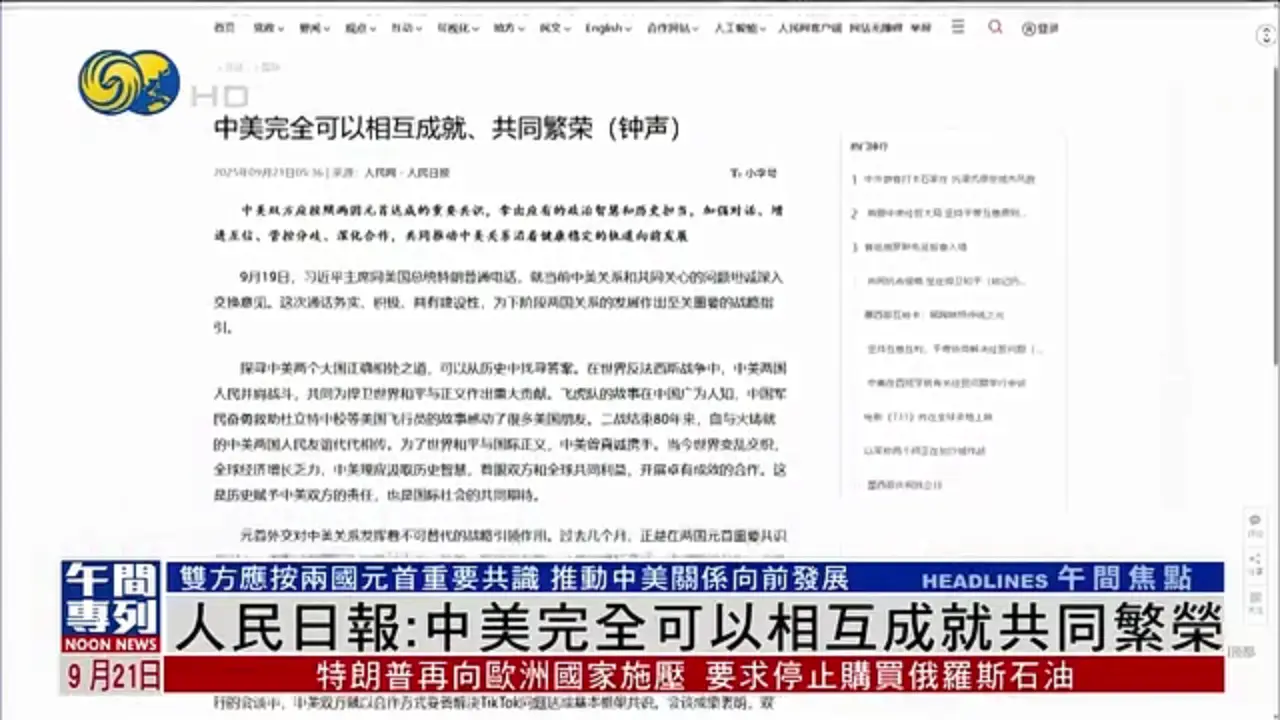Click the breadcrumb path above the headline

[x=248, y=67]
